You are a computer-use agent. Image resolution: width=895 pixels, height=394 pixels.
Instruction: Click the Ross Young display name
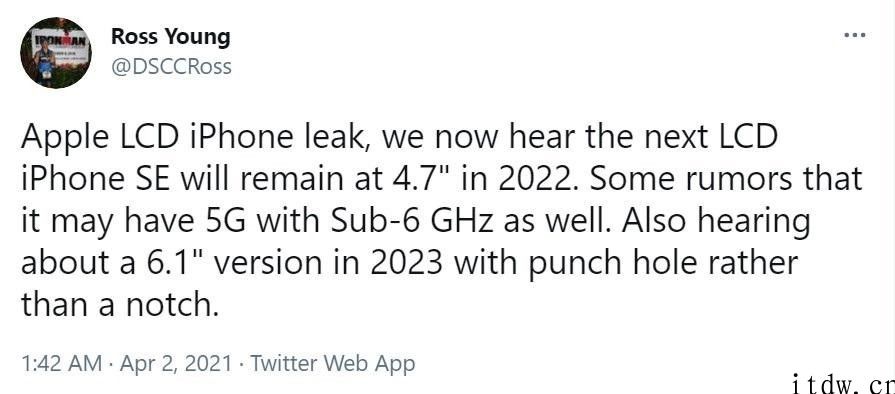pyautogui.click(x=171, y=37)
